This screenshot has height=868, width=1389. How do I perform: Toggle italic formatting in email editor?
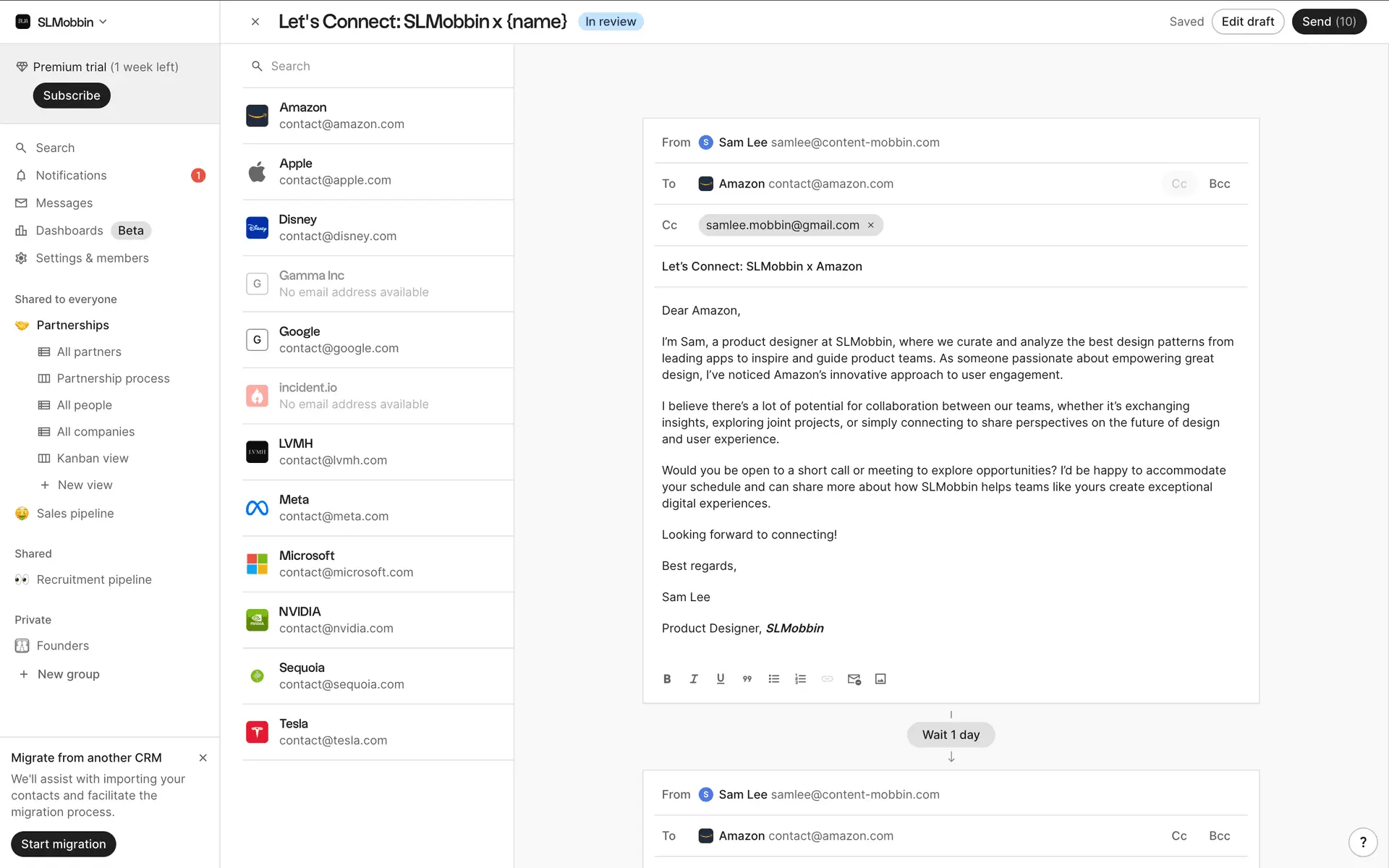tap(694, 678)
